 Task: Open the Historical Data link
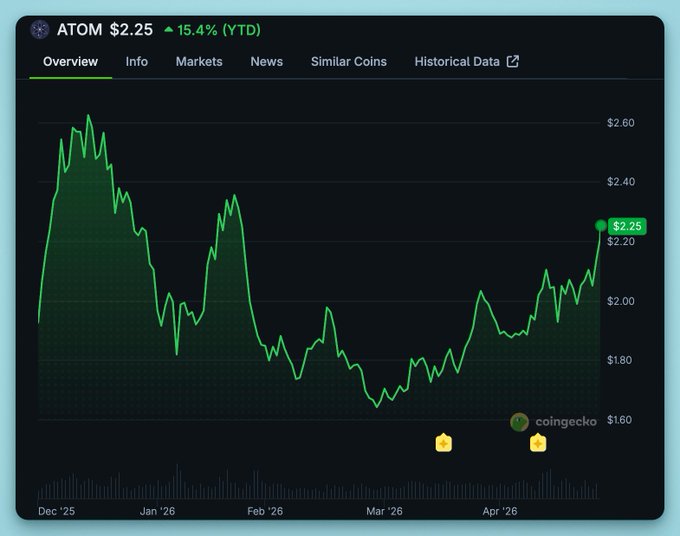click(x=467, y=62)
